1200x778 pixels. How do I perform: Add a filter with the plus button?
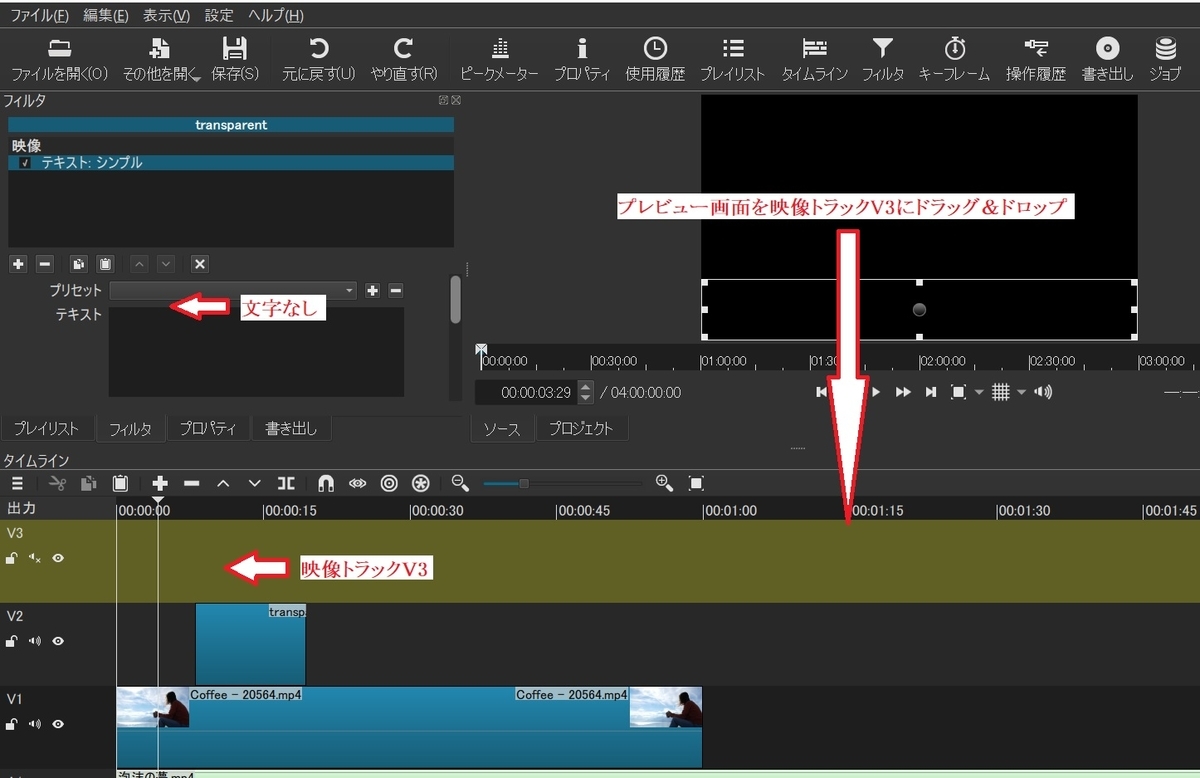(x=18, y=264)
